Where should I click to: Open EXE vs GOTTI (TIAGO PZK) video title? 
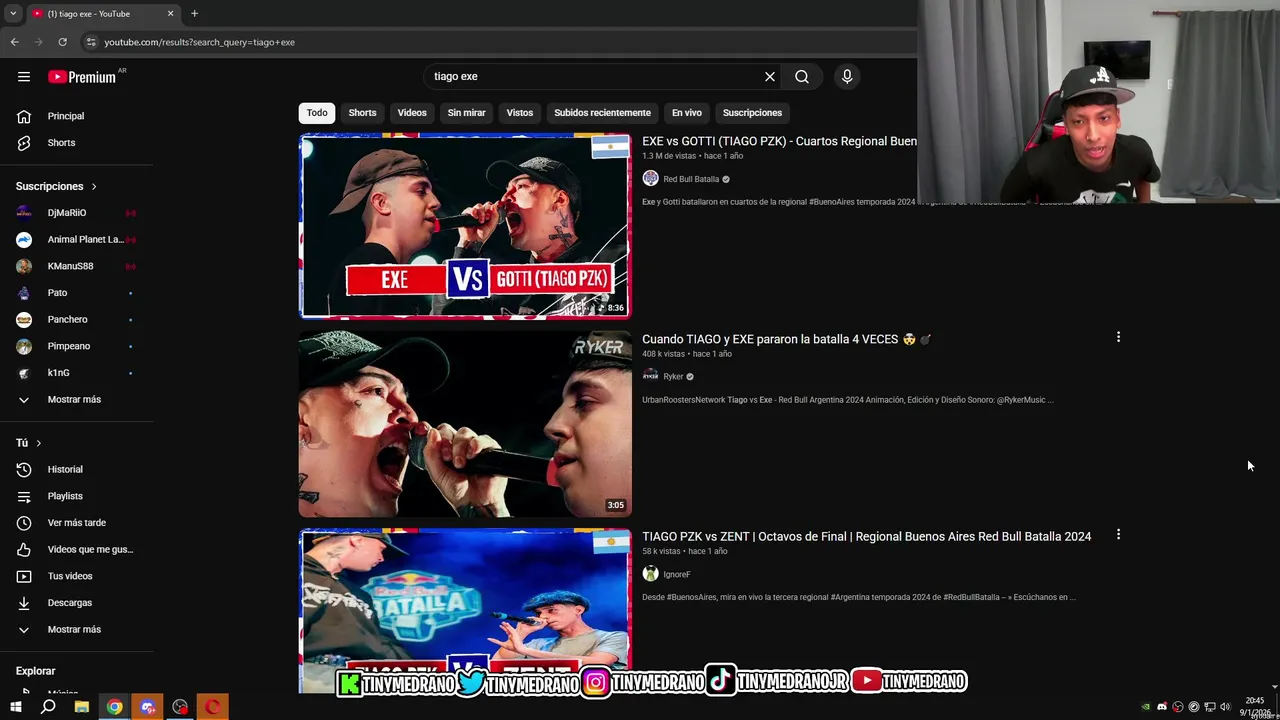pos(779,141)
